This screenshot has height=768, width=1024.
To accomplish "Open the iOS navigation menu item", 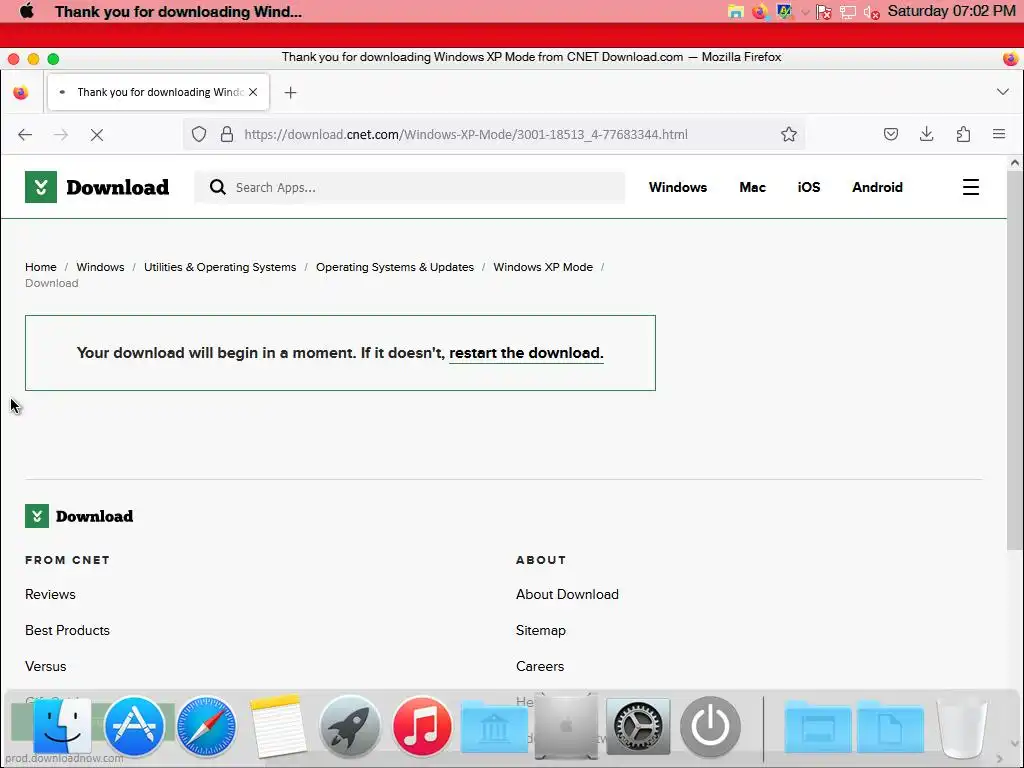I will (x=808, y=187).
